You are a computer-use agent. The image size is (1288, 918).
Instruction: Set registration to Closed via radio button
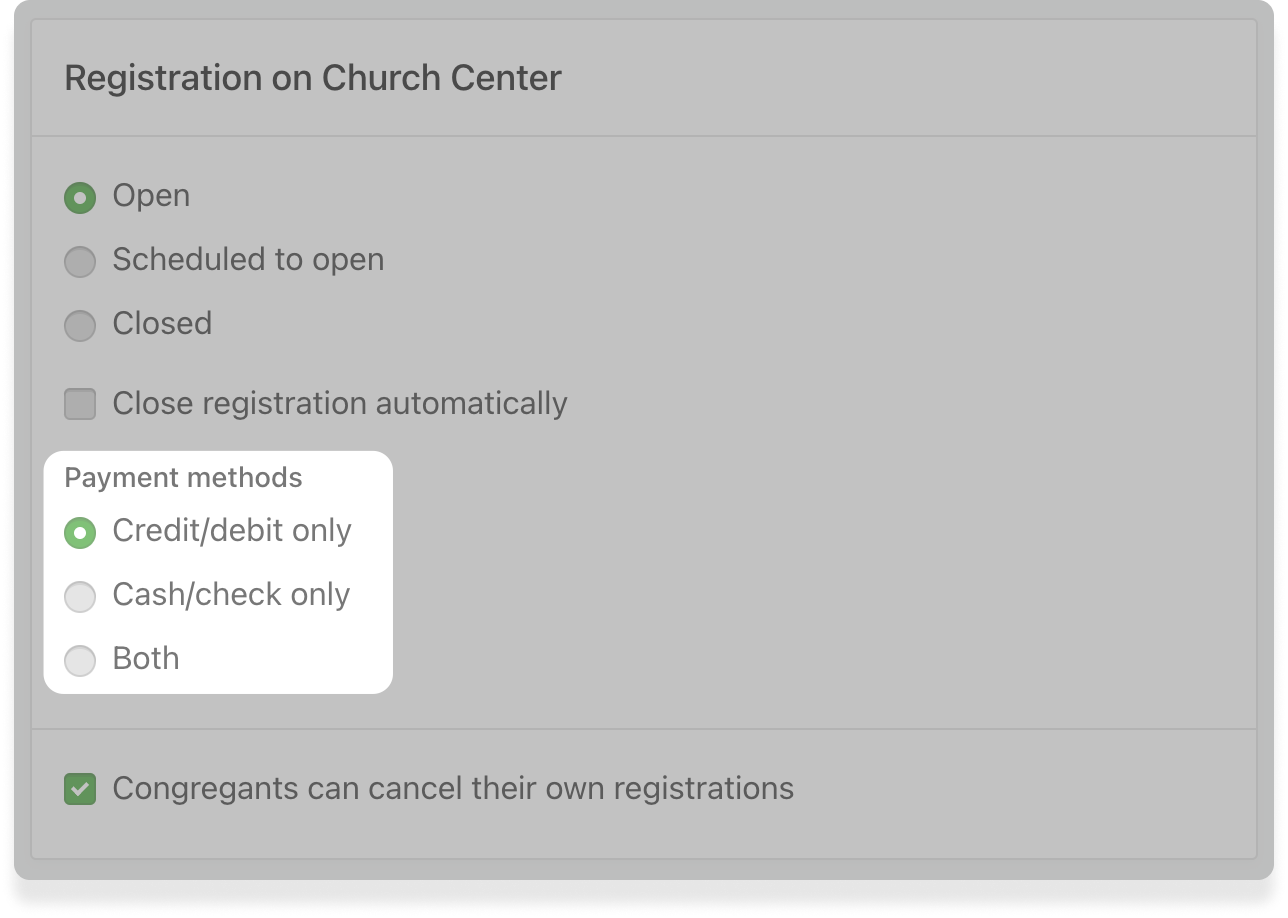(x=80, y=325)
